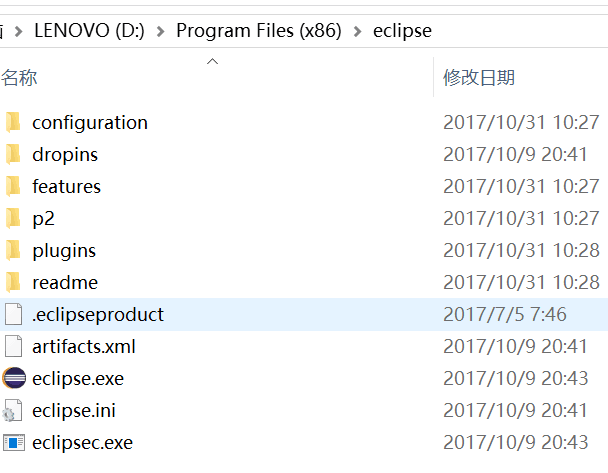
Task: Click the dropins folder icon
Action: [x=13, y=155]
